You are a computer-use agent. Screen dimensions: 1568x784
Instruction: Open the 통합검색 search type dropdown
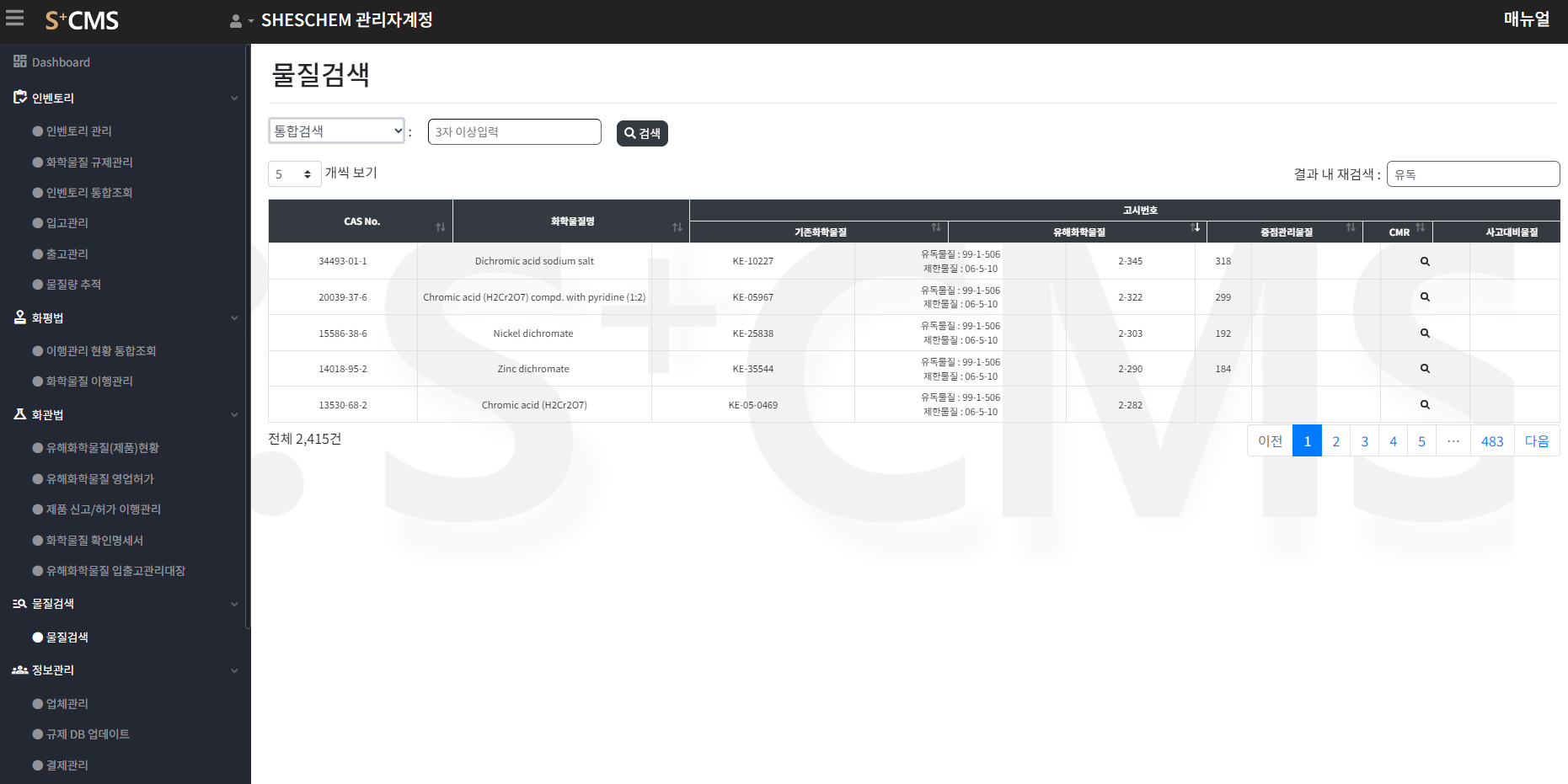tap(337, 131)
